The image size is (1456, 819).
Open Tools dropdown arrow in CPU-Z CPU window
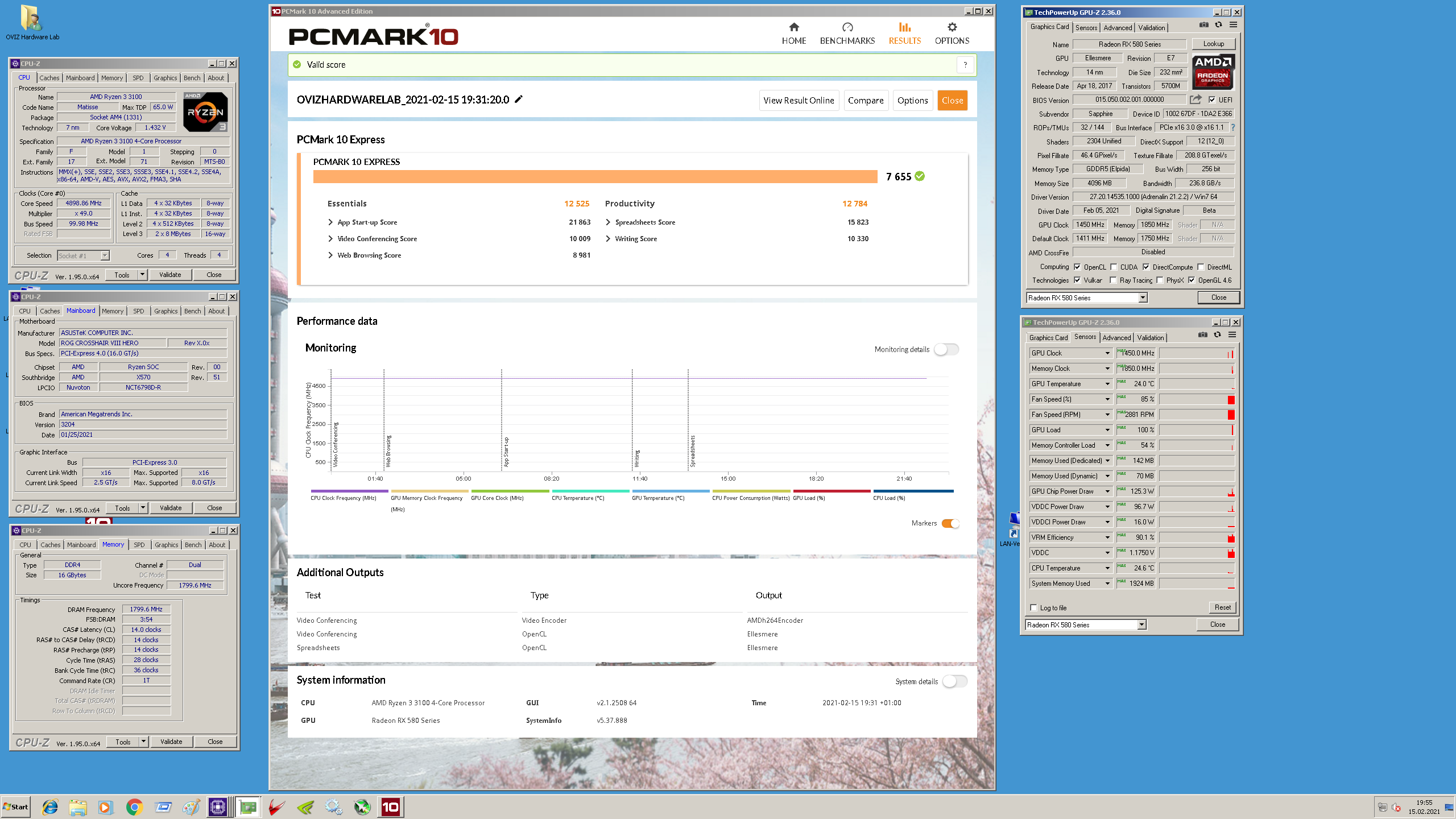tap(142, 275)
